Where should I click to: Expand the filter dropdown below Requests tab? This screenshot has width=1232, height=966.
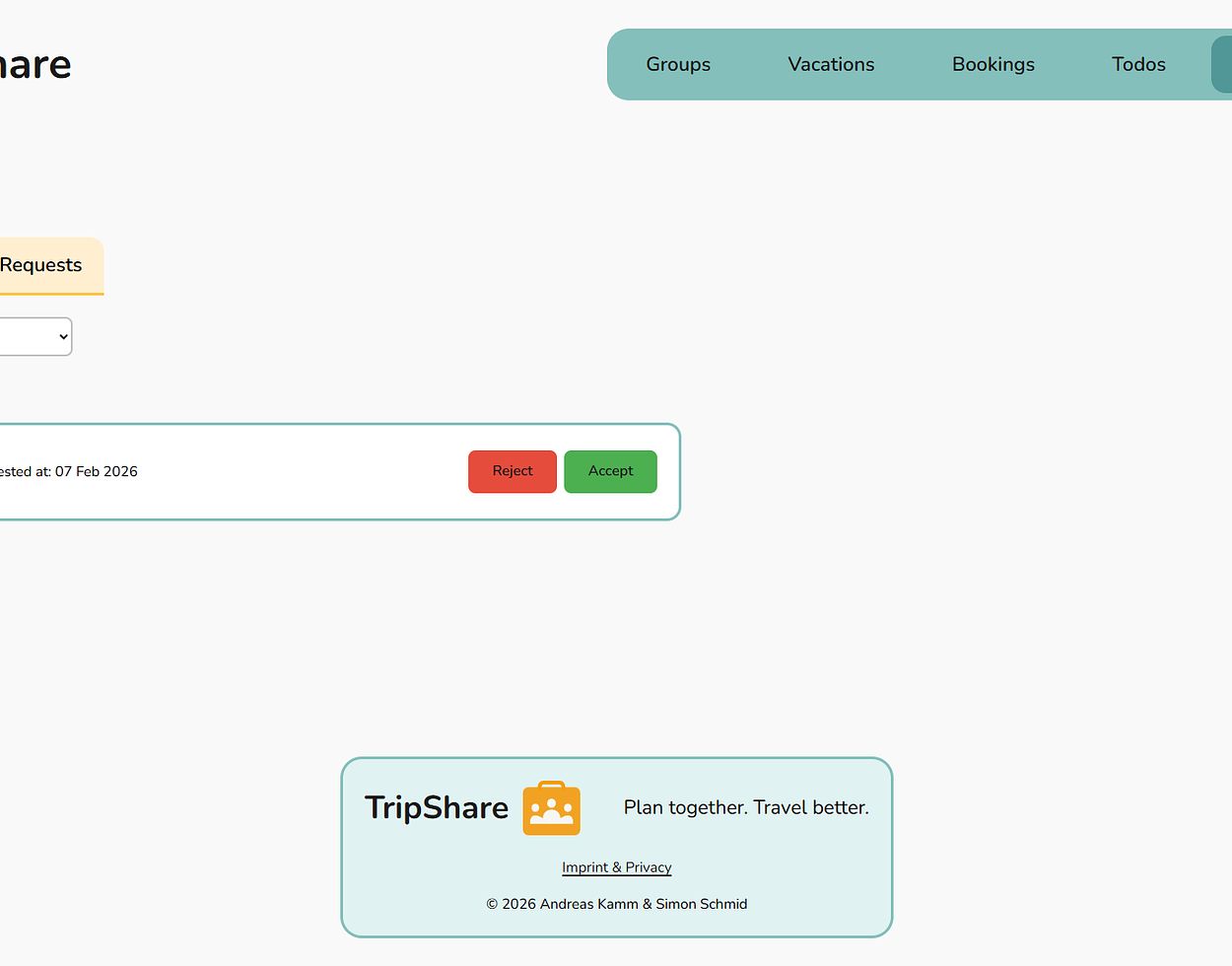[x=35, y=337]
